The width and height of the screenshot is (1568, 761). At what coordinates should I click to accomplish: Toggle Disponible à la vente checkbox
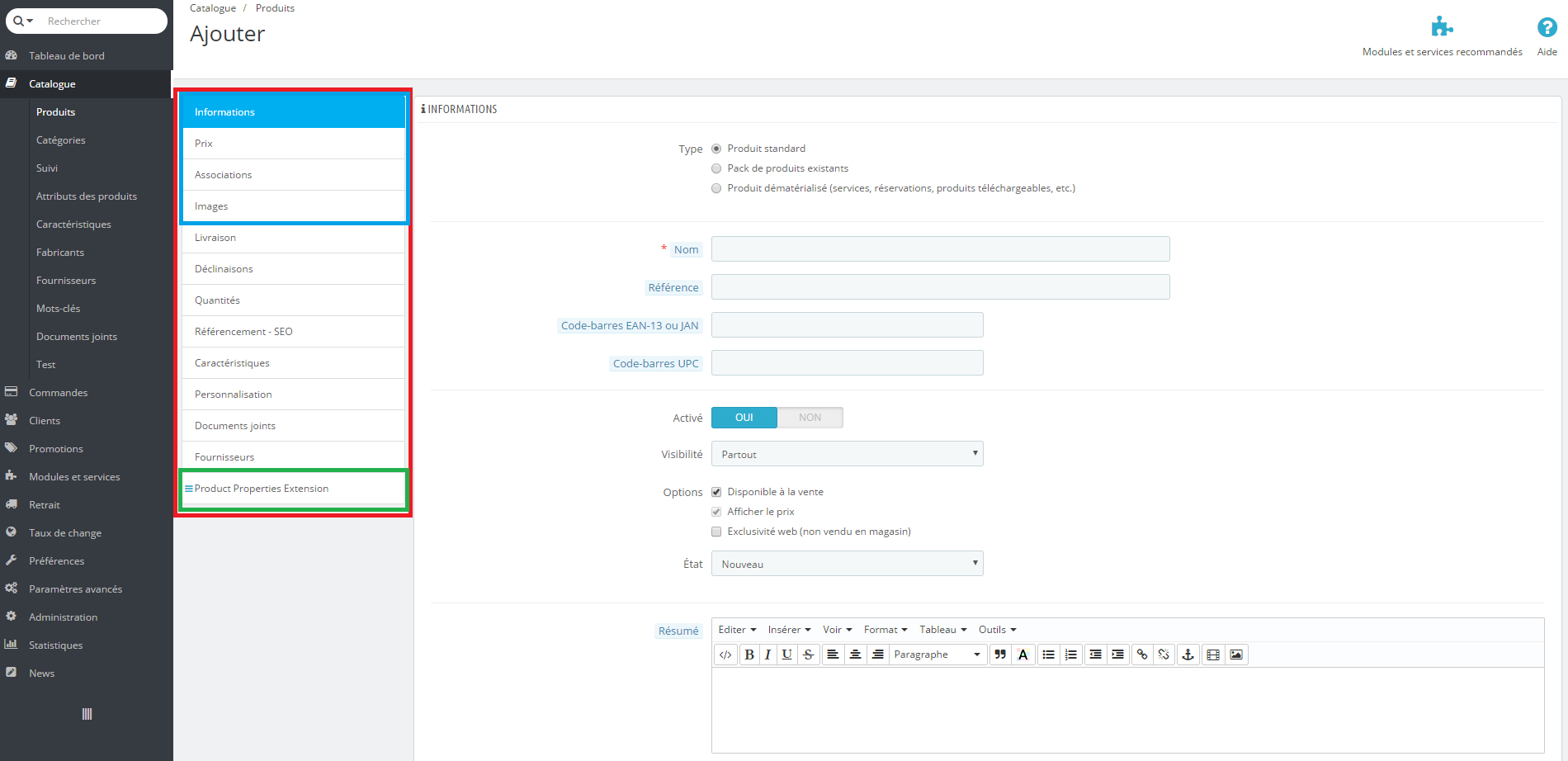pos(716,492)
